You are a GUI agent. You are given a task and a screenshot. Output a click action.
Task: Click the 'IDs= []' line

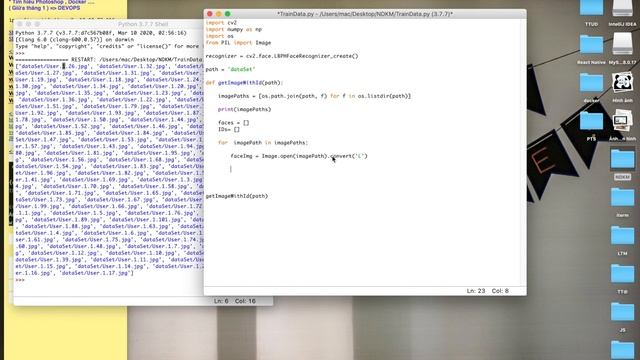[x=229, y=129]
